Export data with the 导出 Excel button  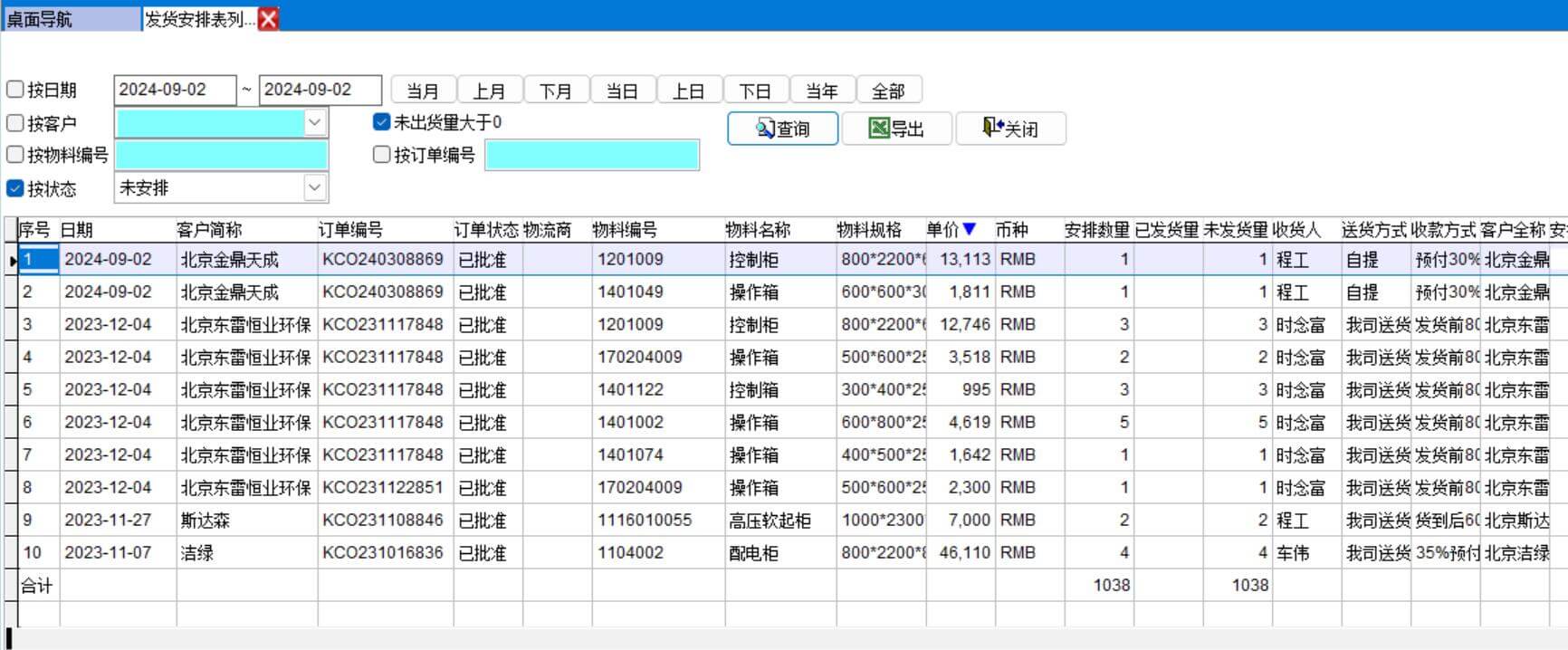tap(896, 129)
